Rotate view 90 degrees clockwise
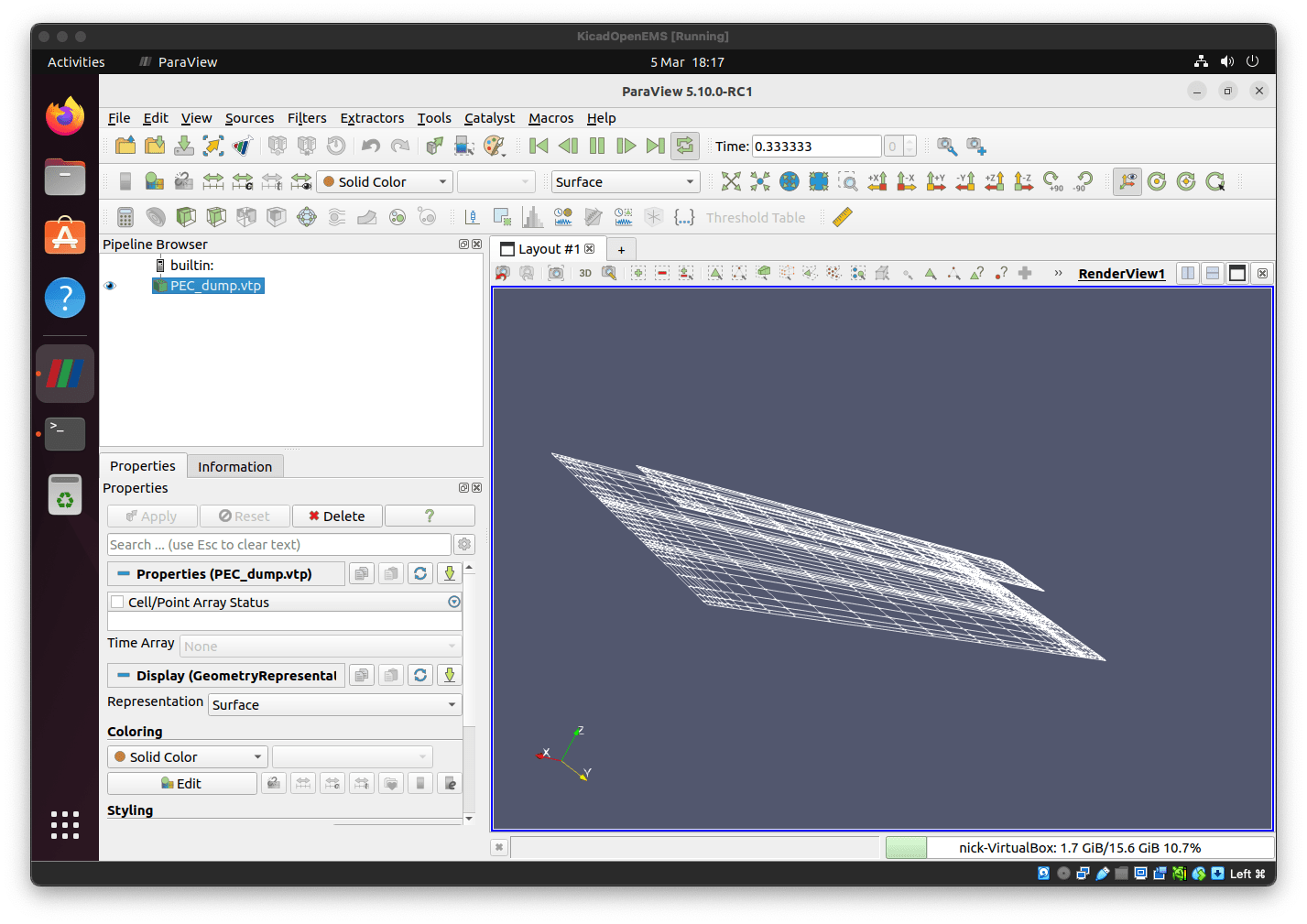The image size is (1307, 924). click(x=1053, y=181)
